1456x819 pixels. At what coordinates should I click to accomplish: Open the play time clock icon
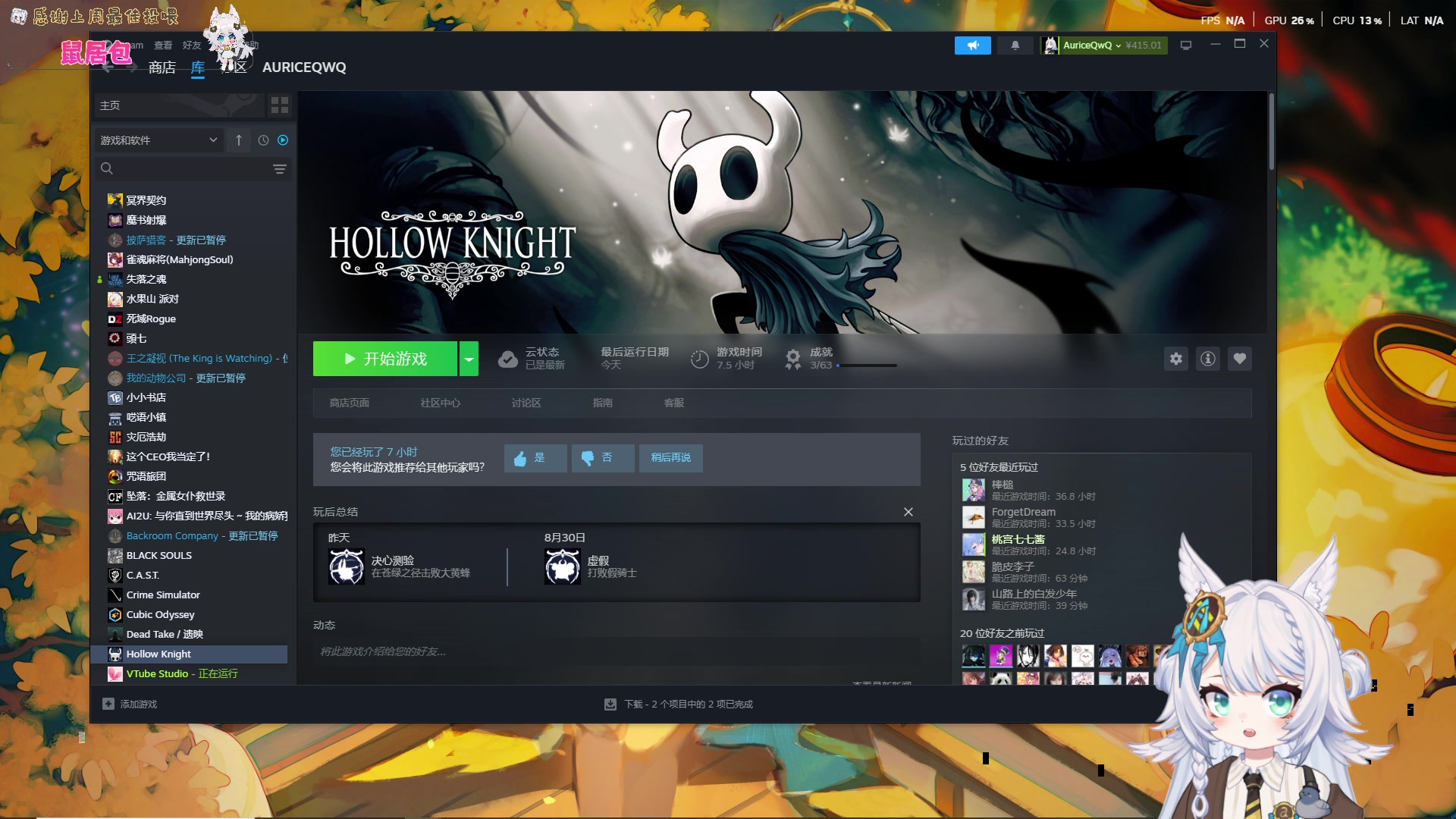pyautogui.click(x=699, y=359)
